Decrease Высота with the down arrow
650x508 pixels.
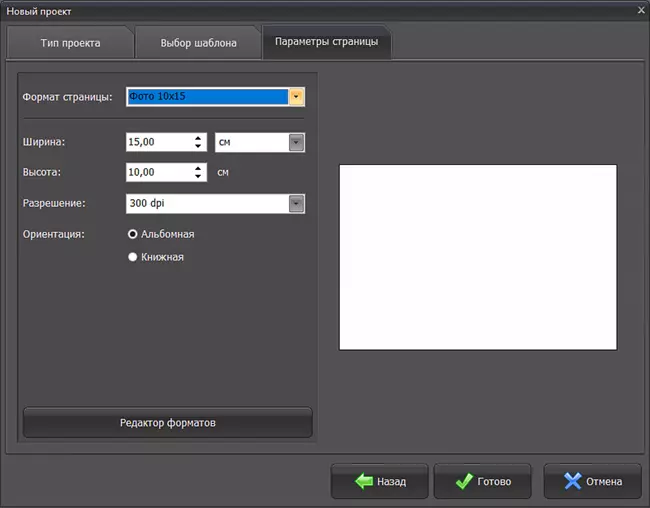click(x=198, y=177)
